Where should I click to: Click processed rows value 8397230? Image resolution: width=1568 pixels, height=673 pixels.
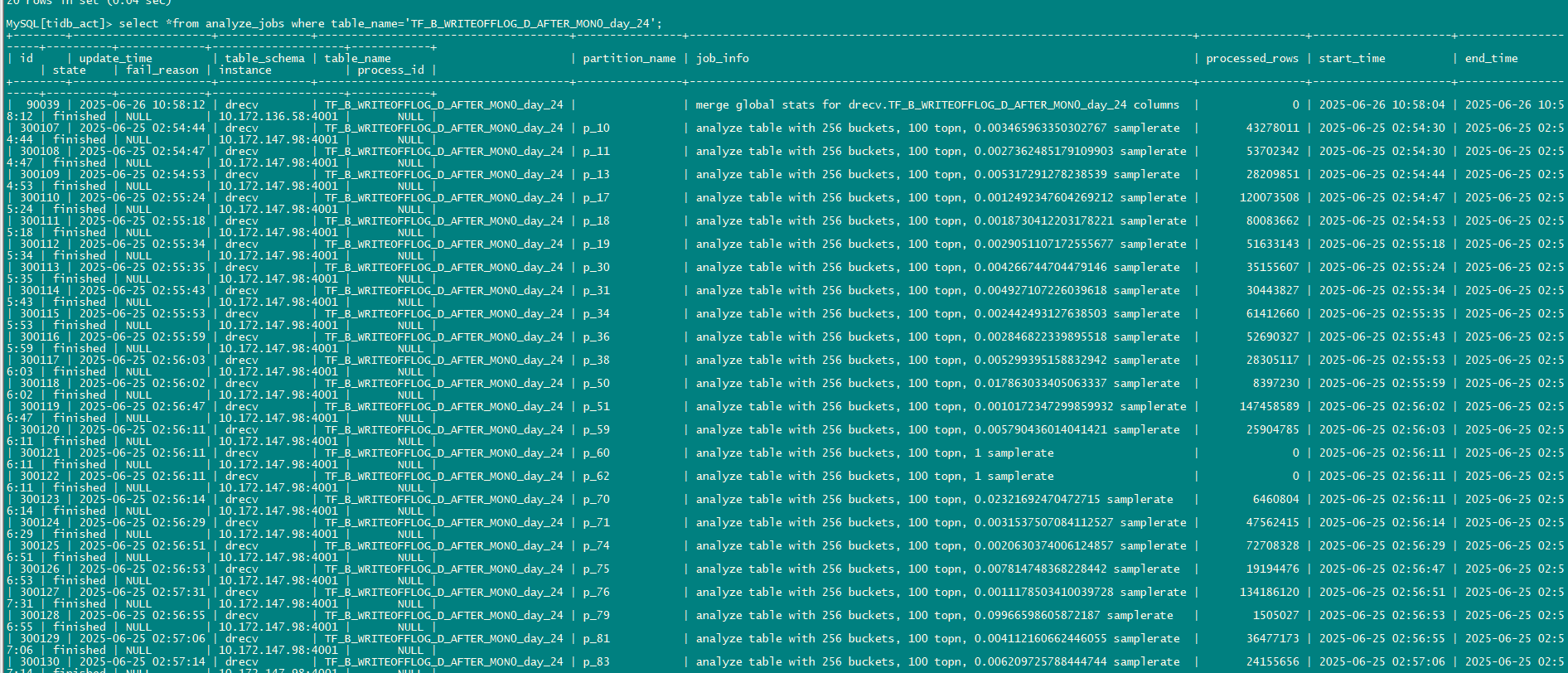click(1275, 383)
